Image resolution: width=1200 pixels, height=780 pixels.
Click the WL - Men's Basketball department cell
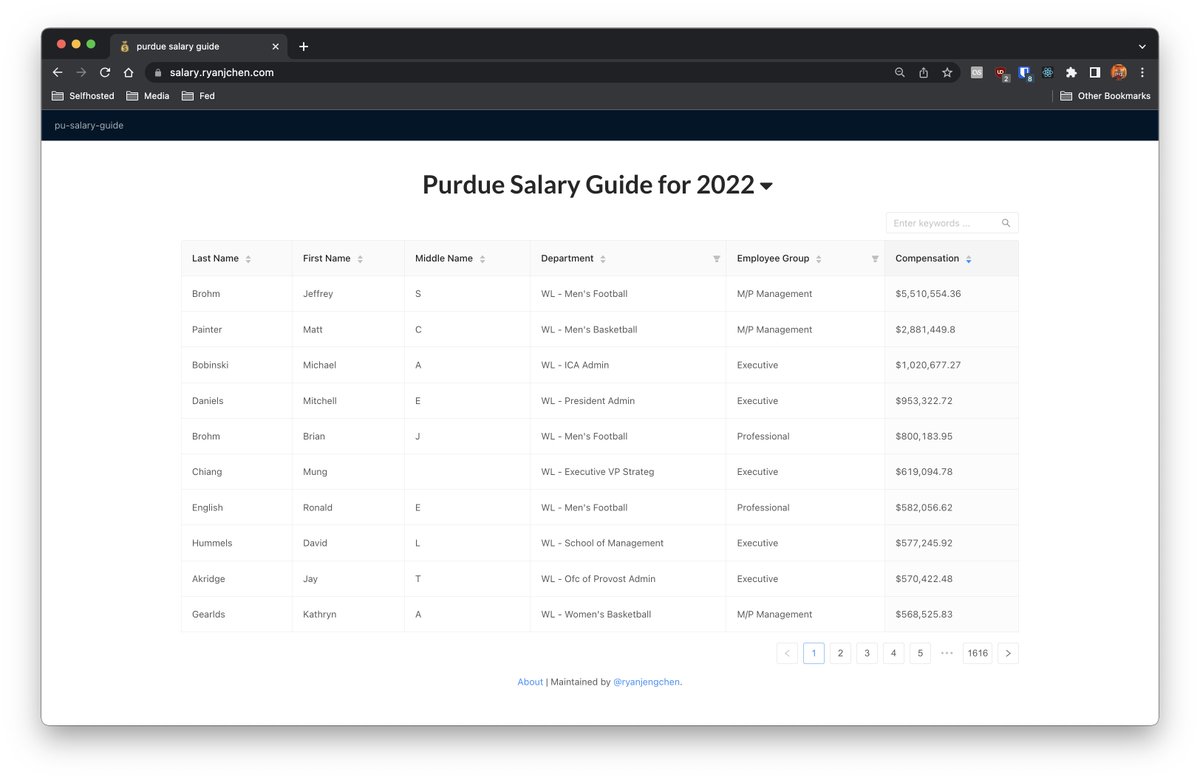pos(628,330)
